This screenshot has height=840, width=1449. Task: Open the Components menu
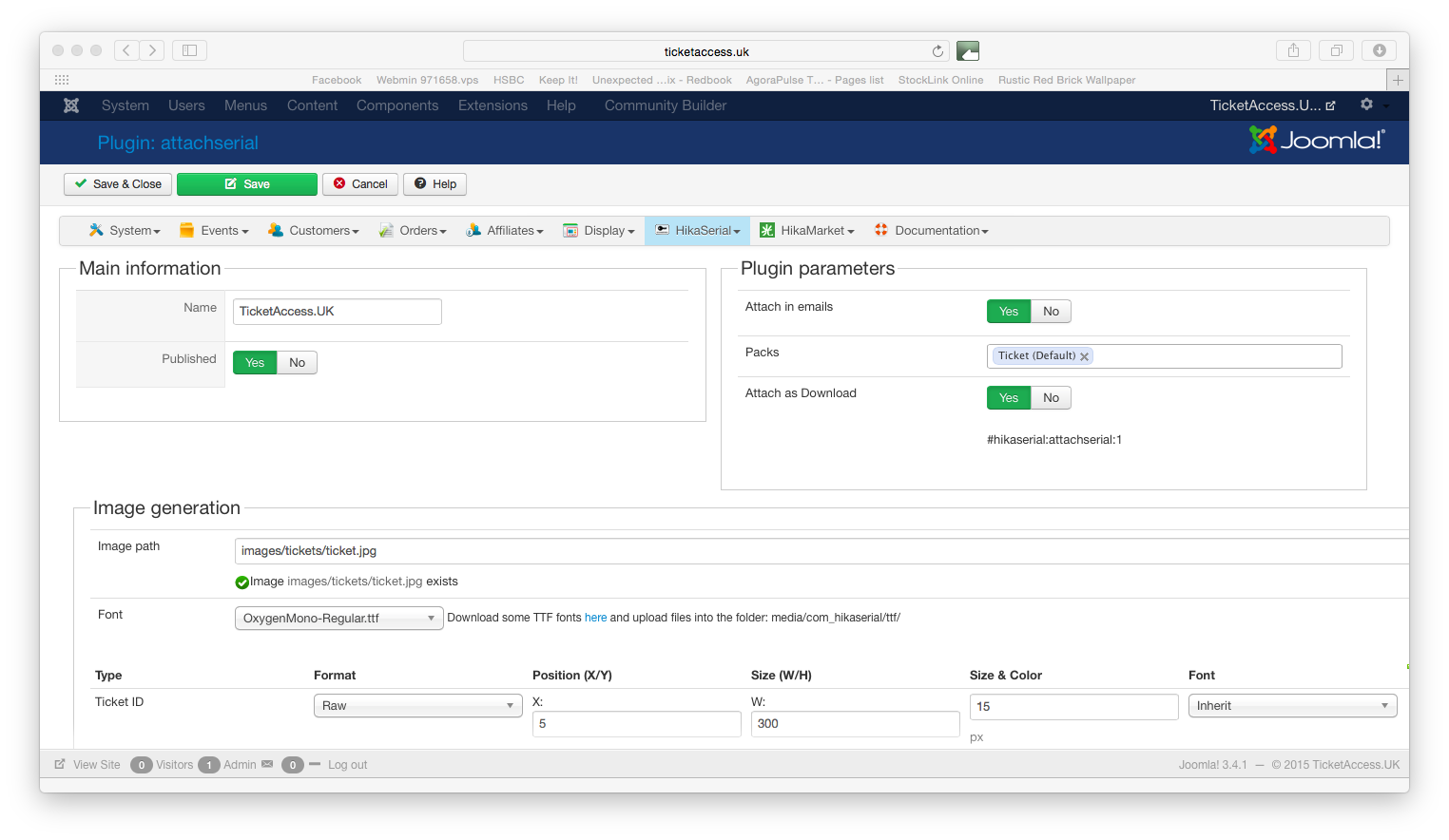[397, 105]
